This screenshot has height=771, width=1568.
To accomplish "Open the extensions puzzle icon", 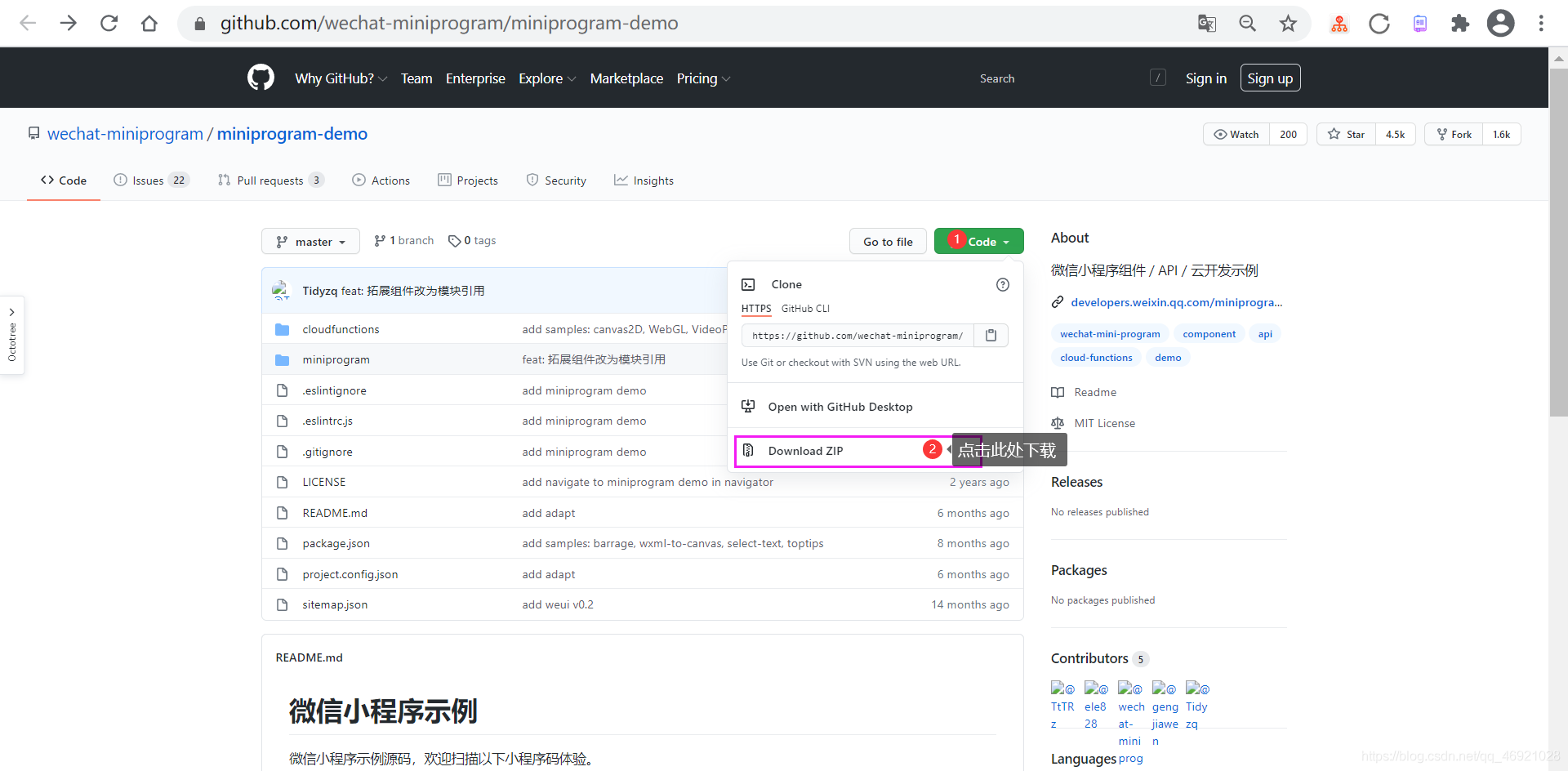I will (x=1460, y=23).
